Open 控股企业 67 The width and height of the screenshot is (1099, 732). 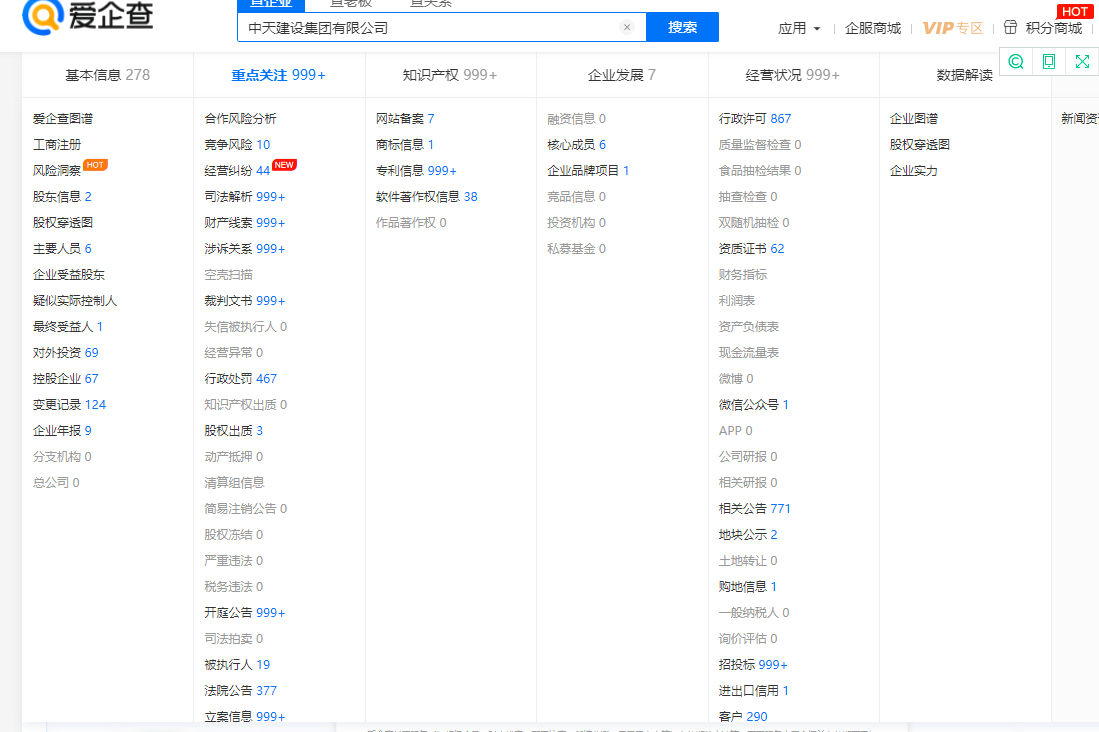[65, 378]
